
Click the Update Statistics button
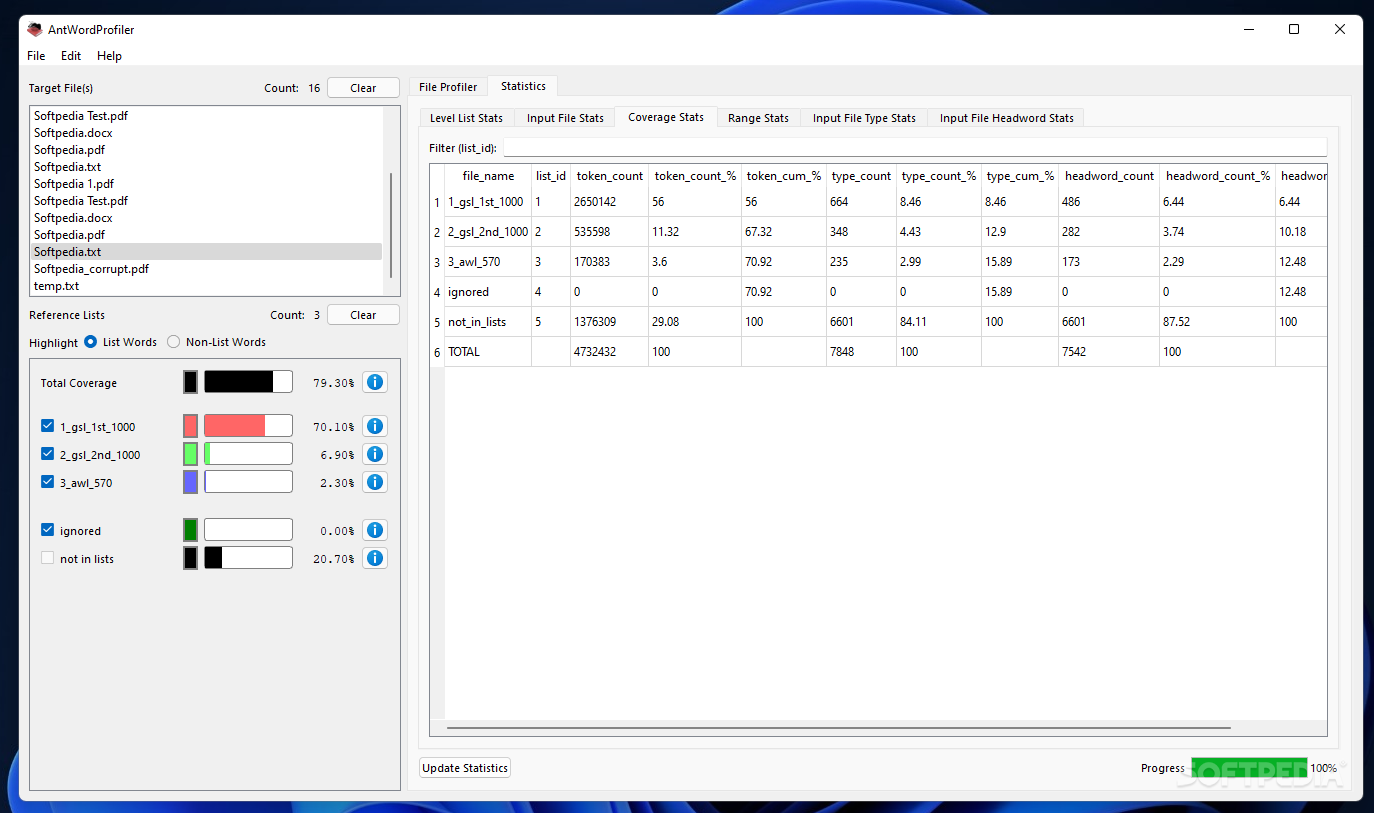pyautogui.click(x=465, y=768)
